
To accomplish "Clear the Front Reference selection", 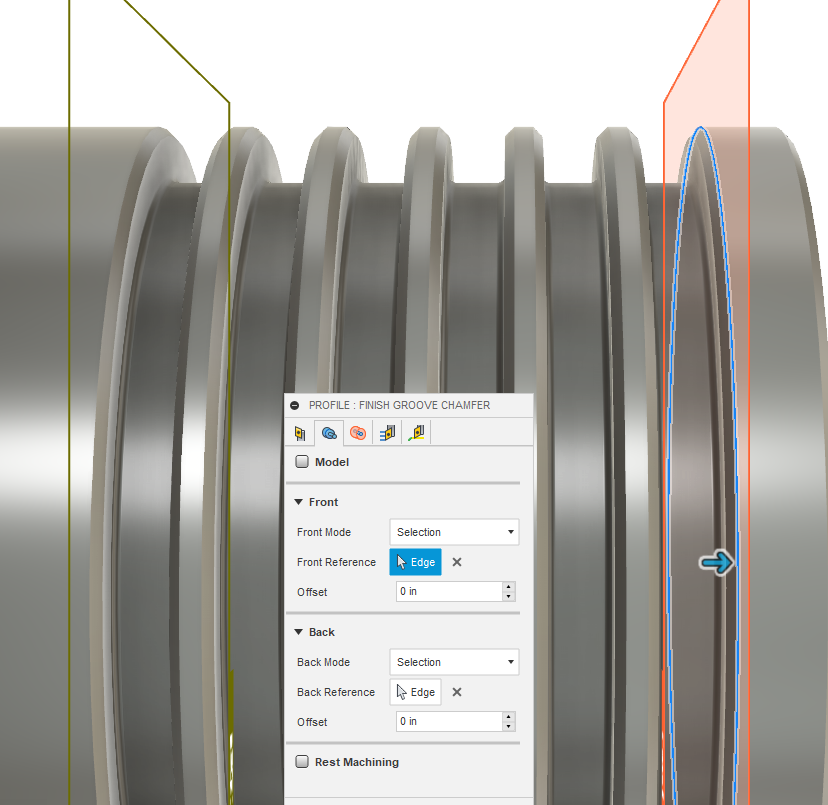I will (x=457, y=562).
